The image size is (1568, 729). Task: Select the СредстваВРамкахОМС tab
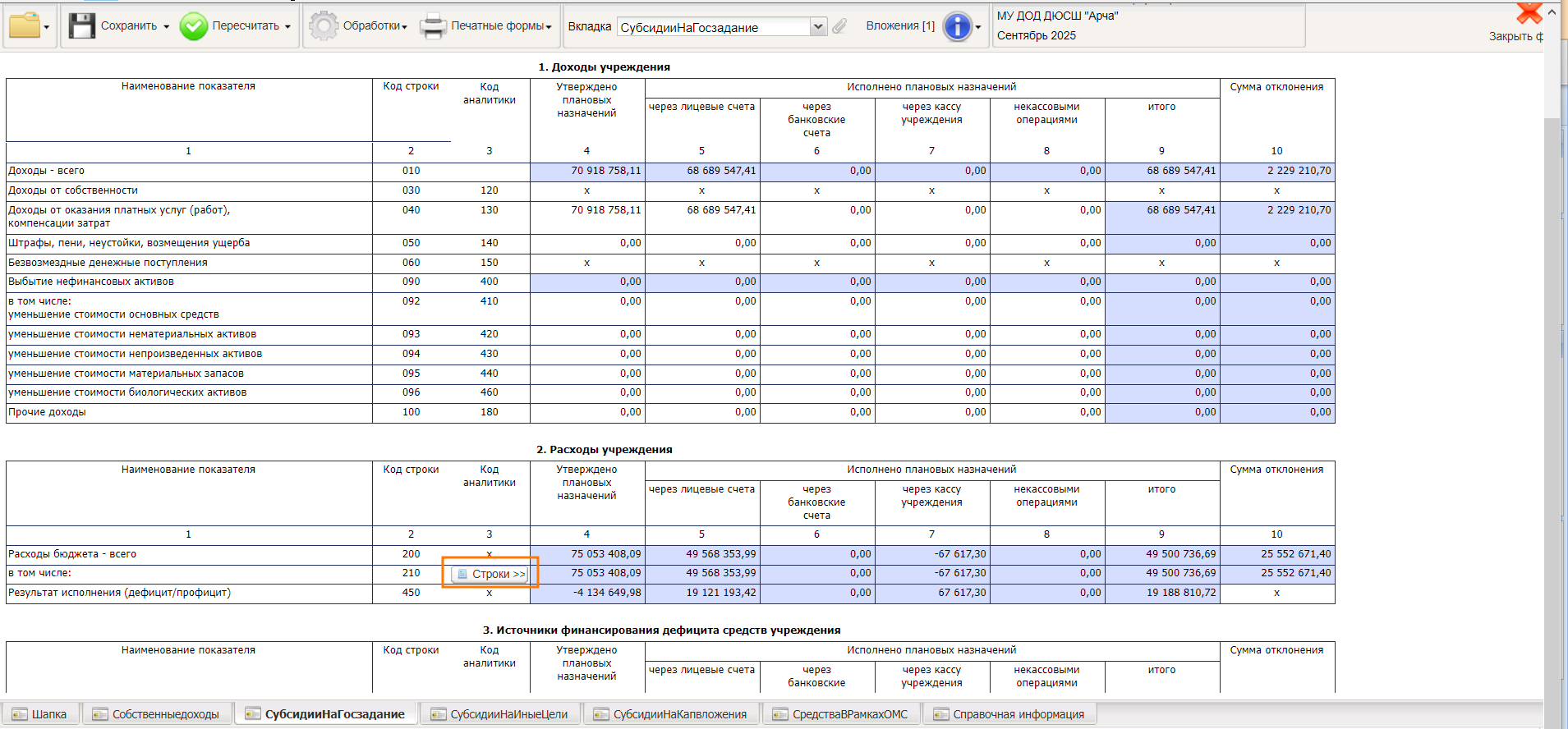840,714
